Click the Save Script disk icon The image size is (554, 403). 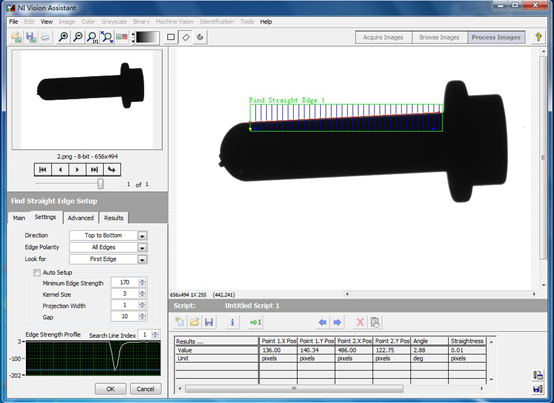(x=209, y=322)
